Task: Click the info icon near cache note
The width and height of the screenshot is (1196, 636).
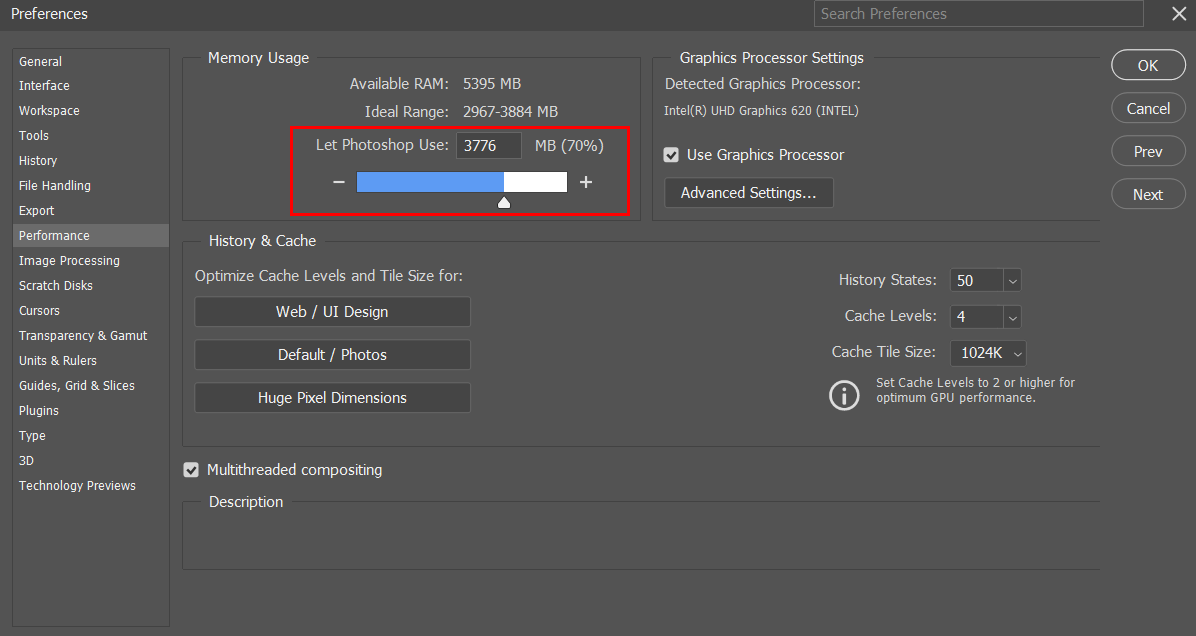Action: click(844, 395)
